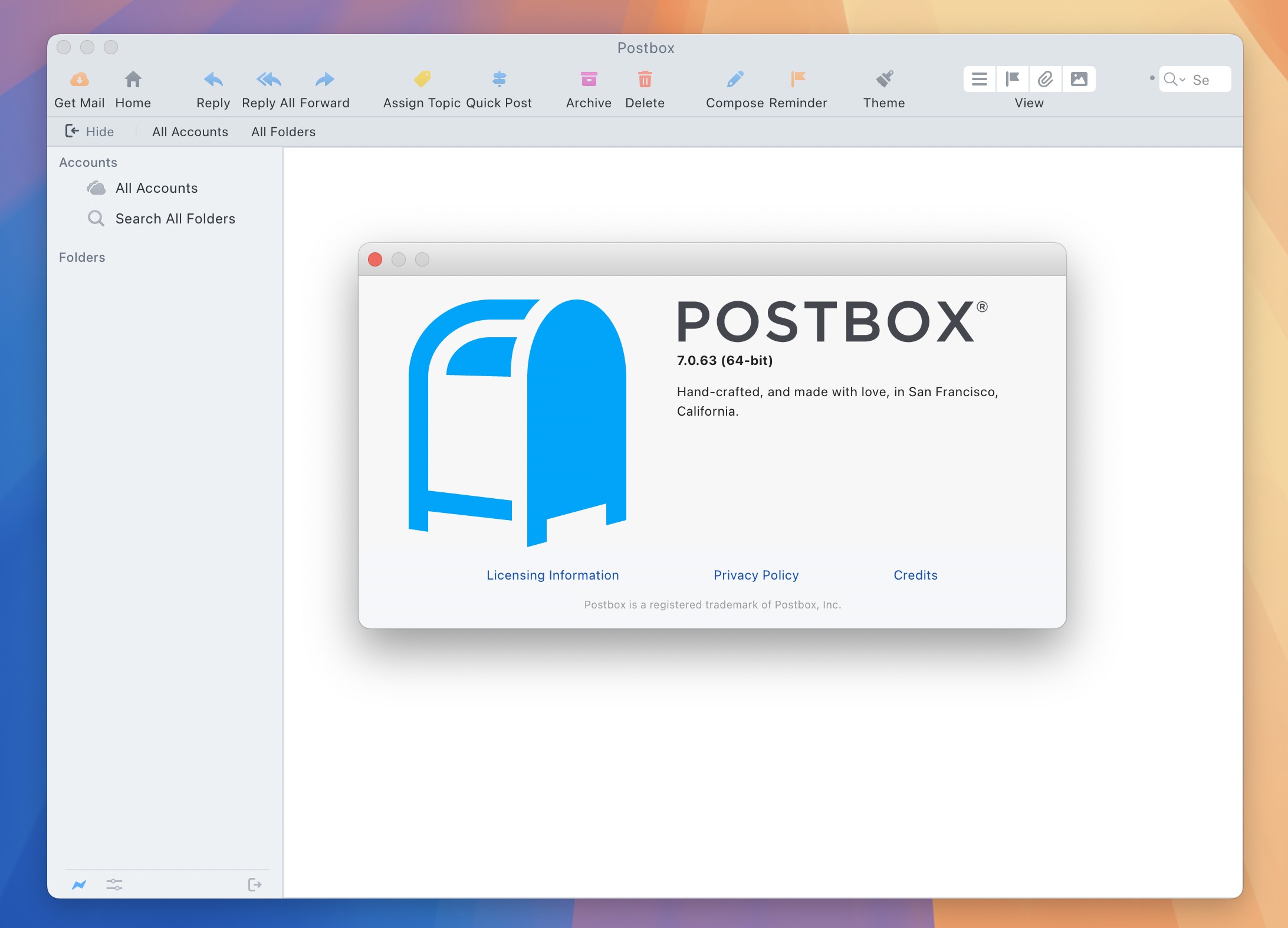This screenshot has width=1288, height=928.
Task: Click the activity graph icon at sidebar bottom
Action: (x=79, y=884)
